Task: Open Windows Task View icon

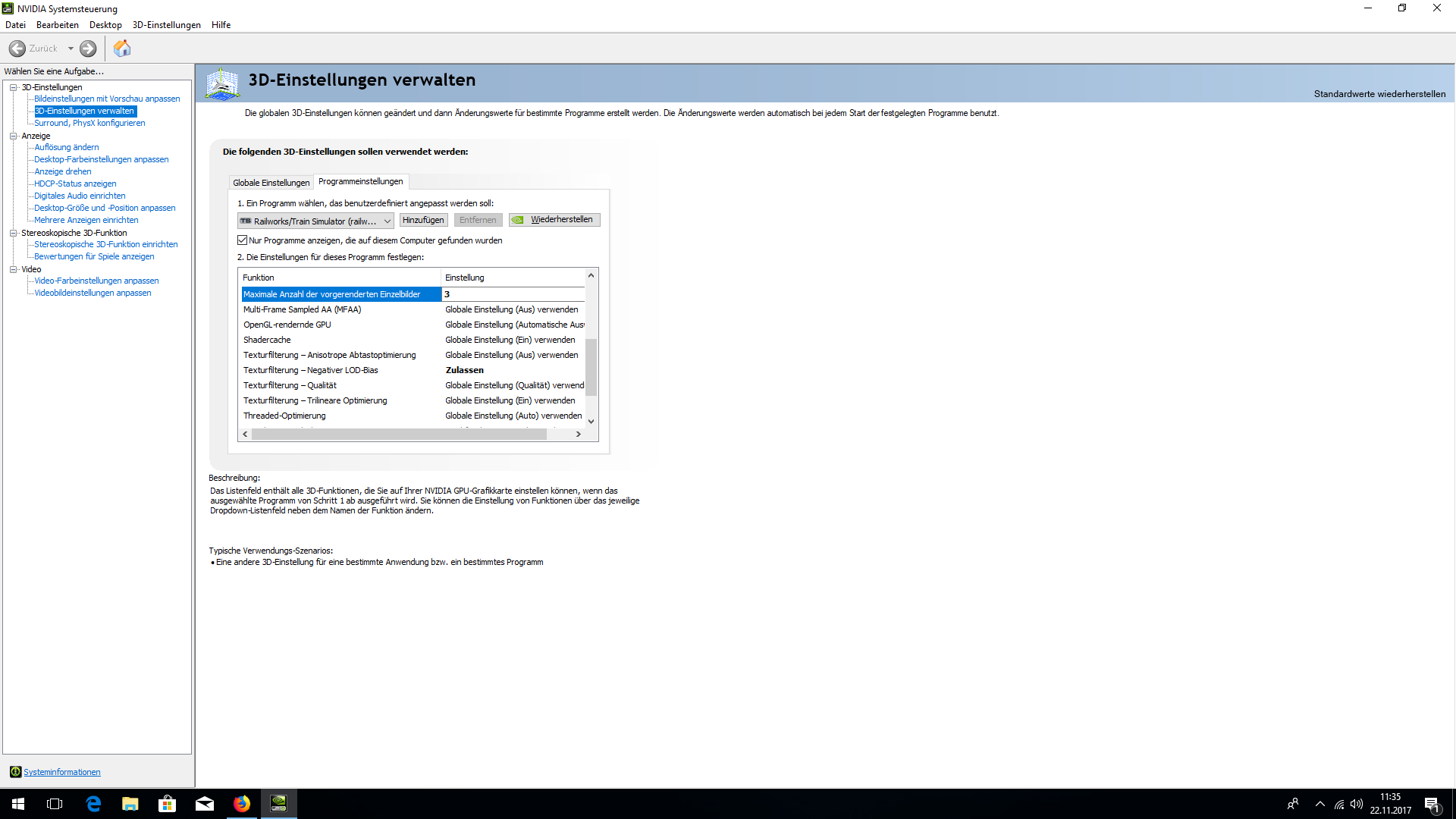Action: (55, 804)
